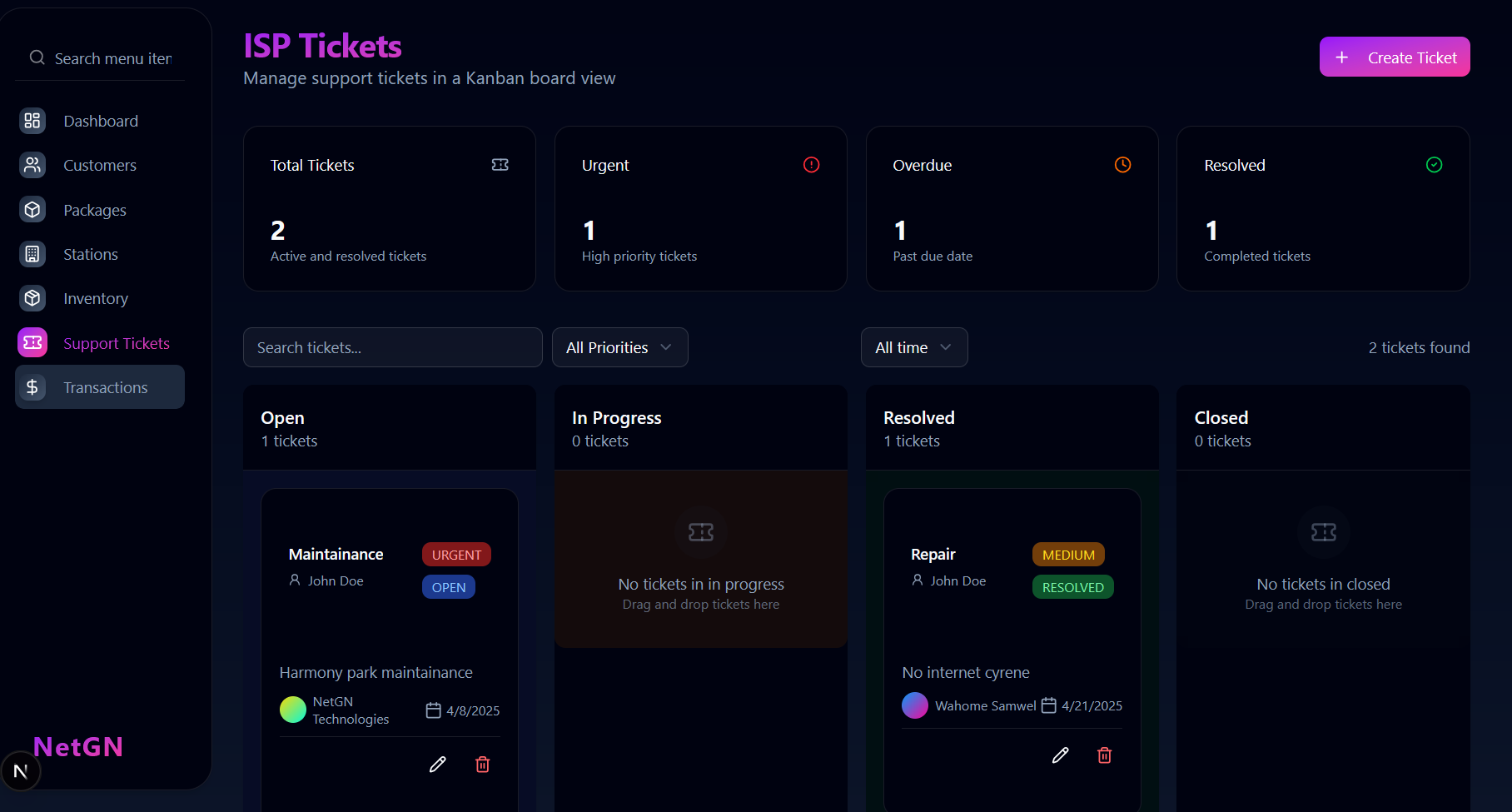Viewport: 1512px width, 812px height.
Task: Click the edit pencil on Maintainance ticket
Action: pos(437,765)
